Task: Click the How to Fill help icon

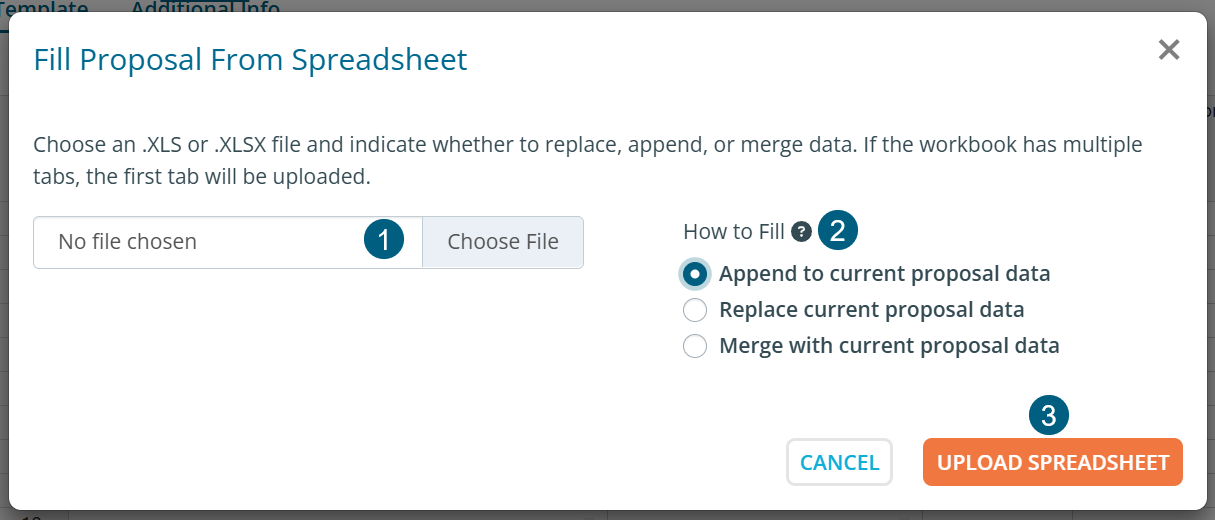Action: click(800, 232)
